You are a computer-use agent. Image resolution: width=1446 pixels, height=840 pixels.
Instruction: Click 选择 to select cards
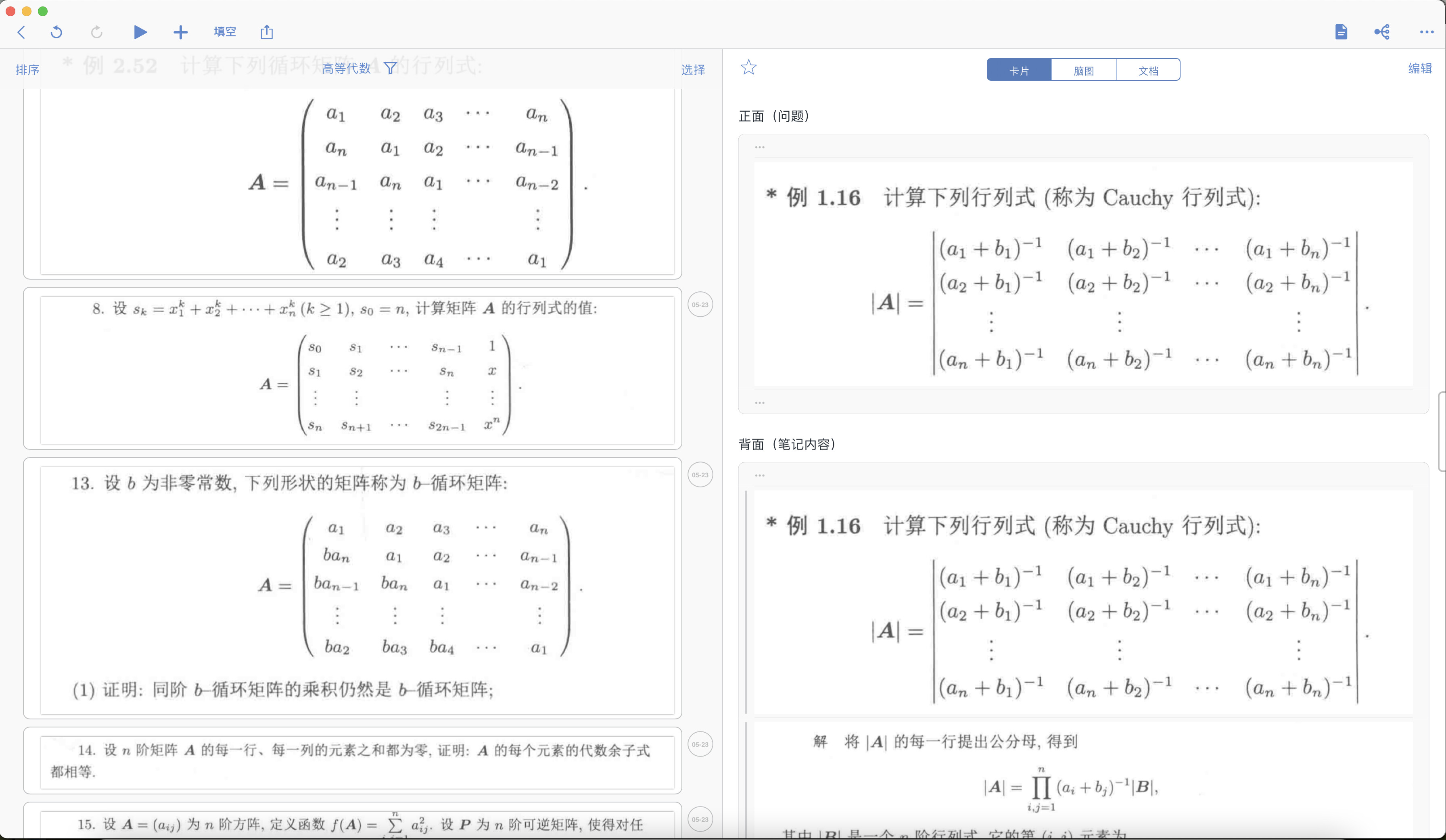coord(693,70)
